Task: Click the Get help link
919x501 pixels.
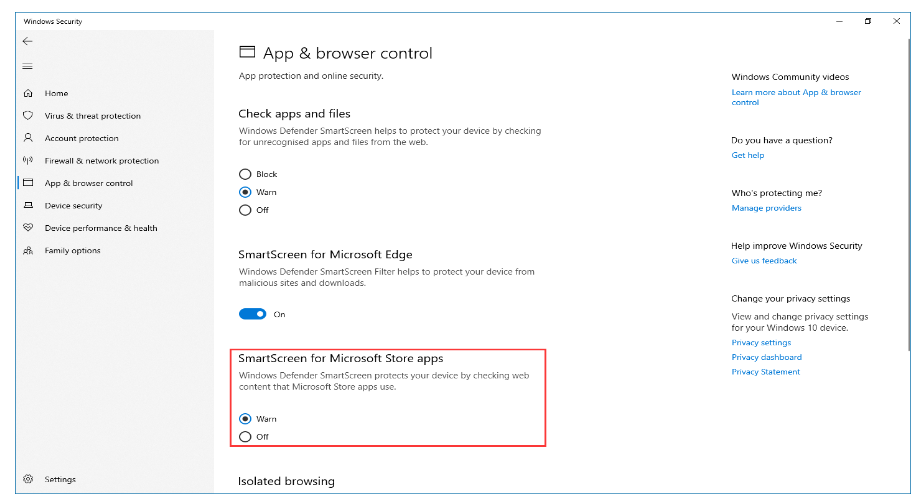Action: click(x=747, y=155)
